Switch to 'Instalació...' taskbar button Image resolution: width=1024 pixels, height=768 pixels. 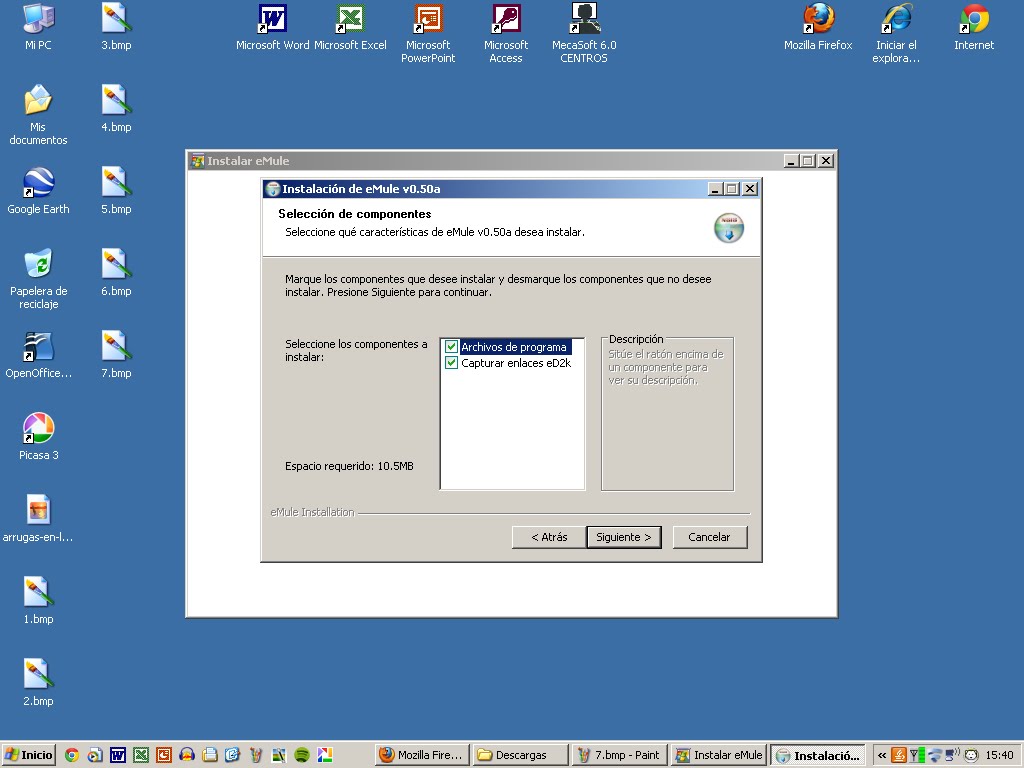tap(818, 755)
